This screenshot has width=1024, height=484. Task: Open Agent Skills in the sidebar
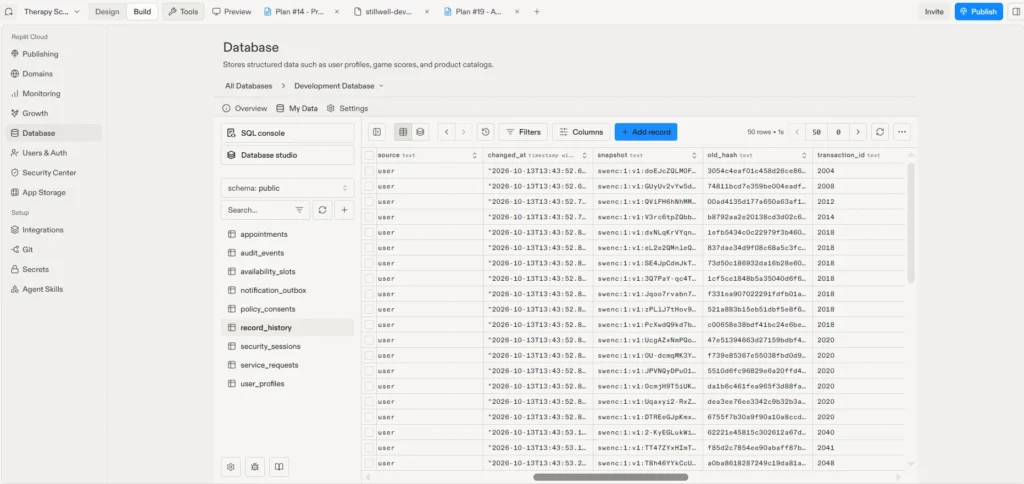tap(54, 289)
